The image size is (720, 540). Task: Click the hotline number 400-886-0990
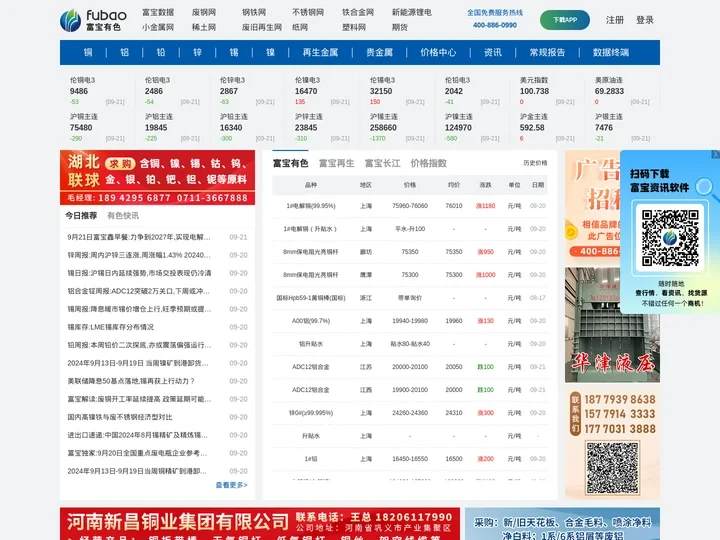[495, 25]
